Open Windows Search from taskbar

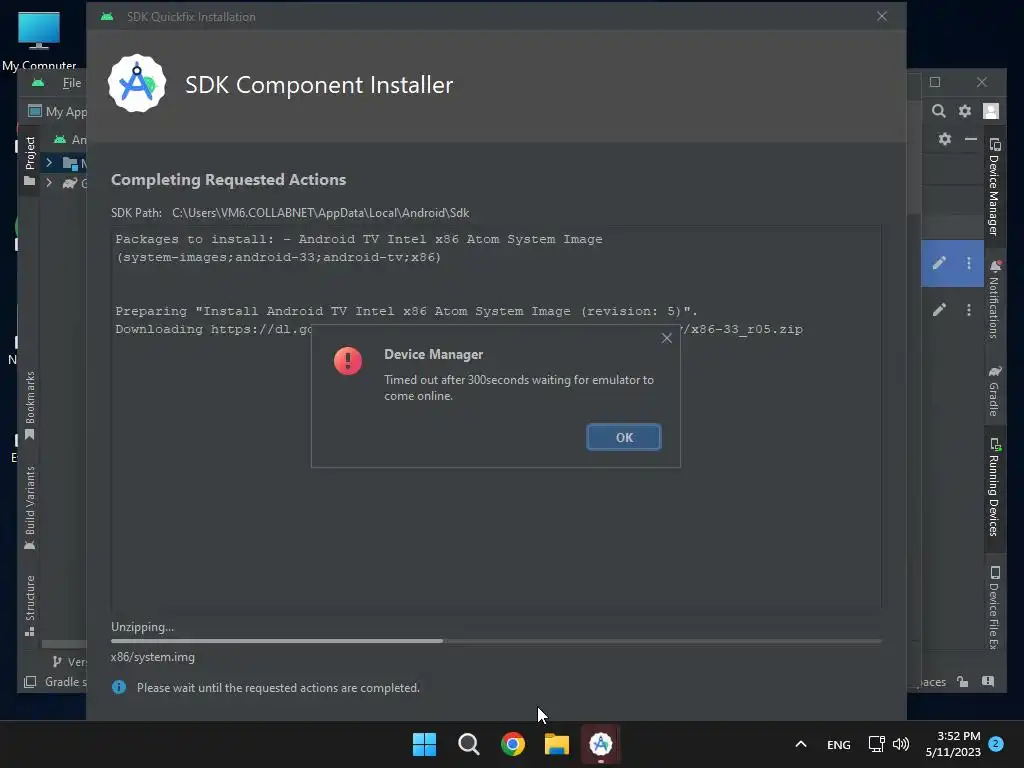click(468, 744)
